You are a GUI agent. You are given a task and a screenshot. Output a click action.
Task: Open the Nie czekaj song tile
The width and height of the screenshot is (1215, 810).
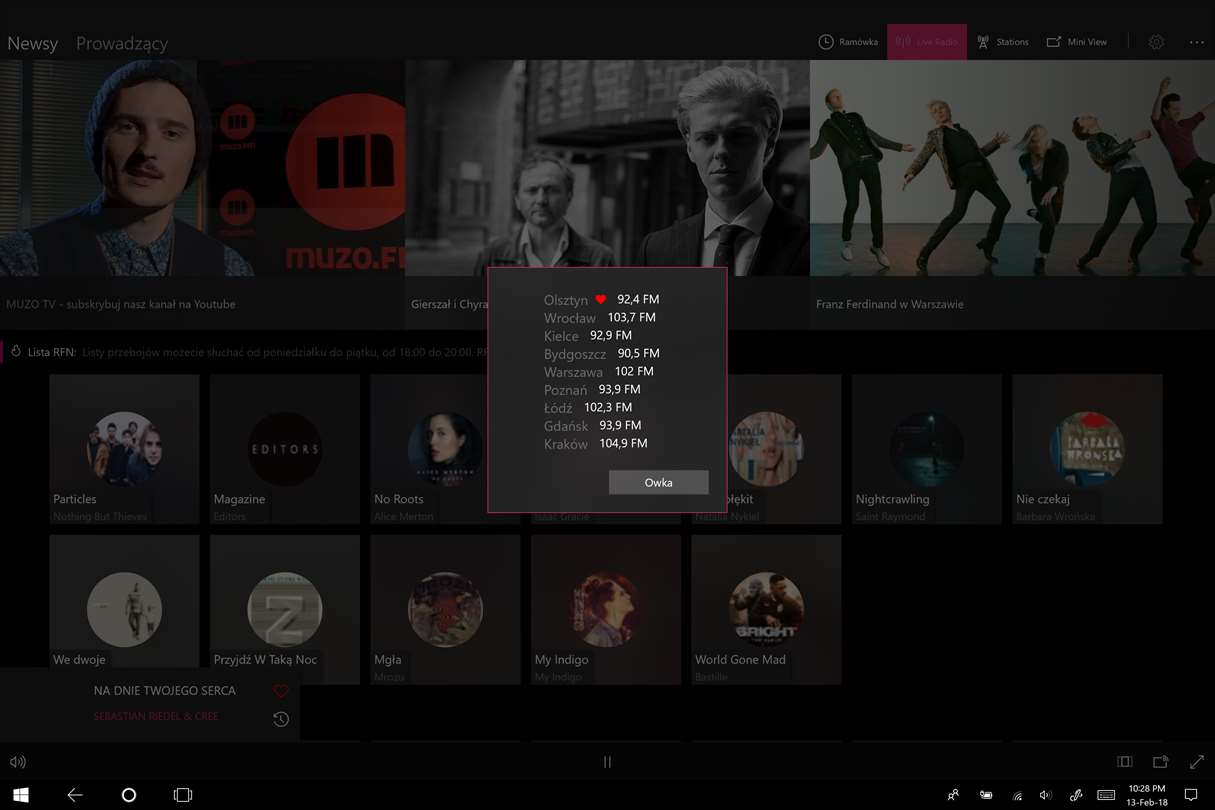click(1087, 449)
